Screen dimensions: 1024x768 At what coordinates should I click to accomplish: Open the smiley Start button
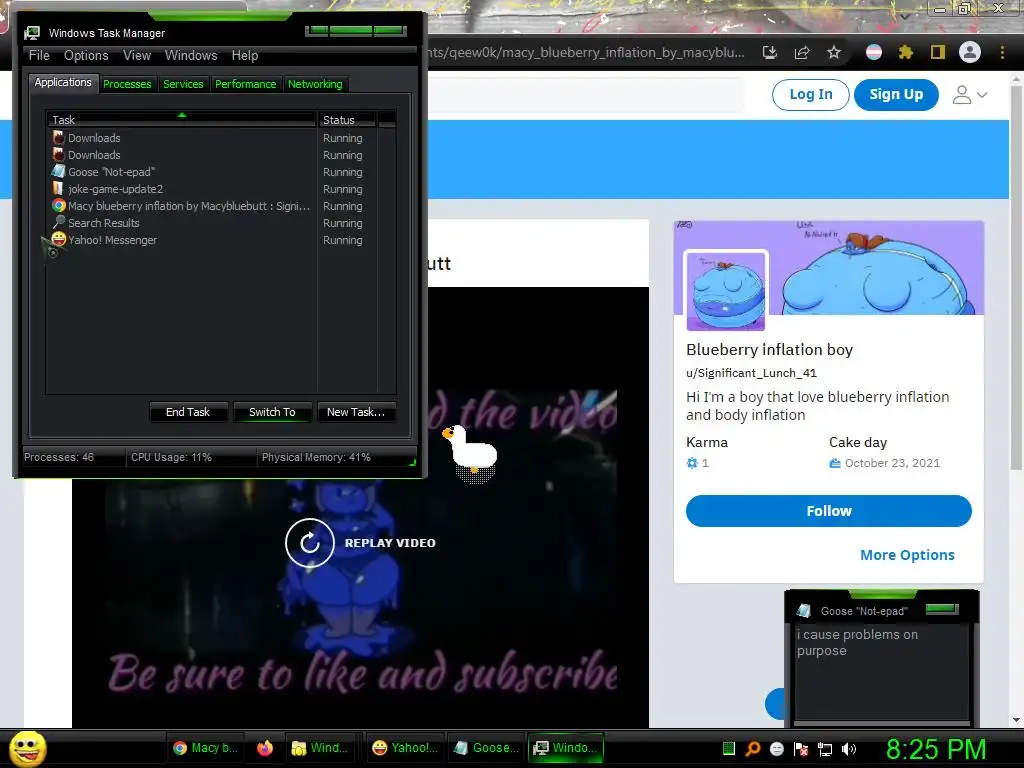tap(27, 748)
